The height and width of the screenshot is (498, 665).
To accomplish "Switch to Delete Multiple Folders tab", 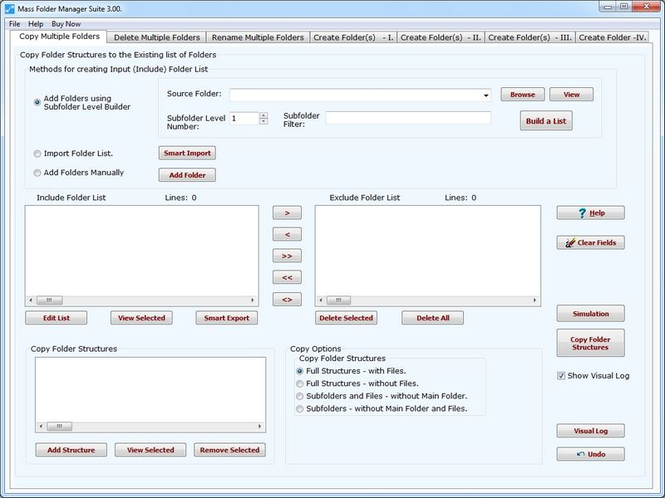I will coord(156,37).
